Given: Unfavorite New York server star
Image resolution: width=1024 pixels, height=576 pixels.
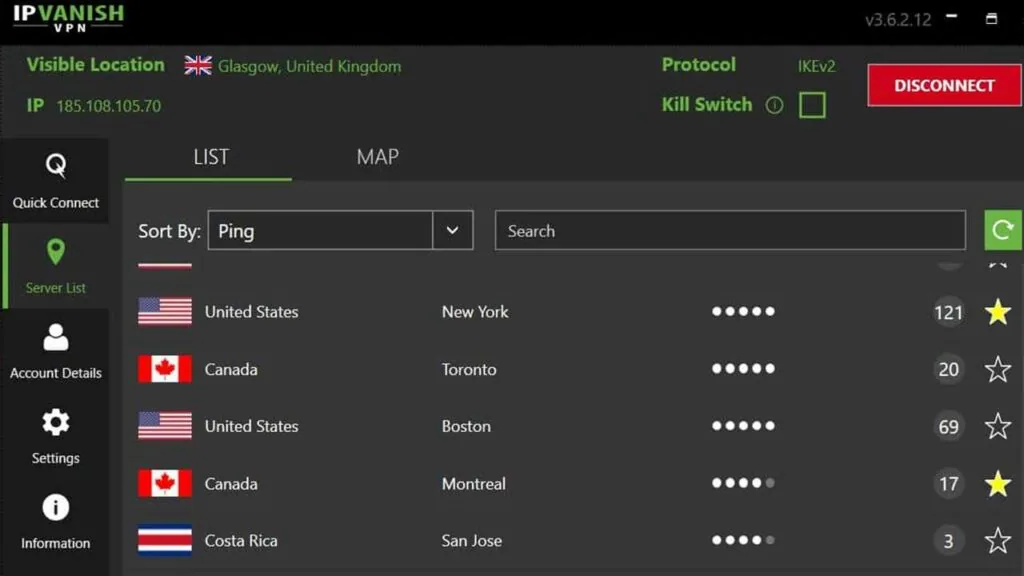Looking at the screenshot, I should click(x=997, y=312).
